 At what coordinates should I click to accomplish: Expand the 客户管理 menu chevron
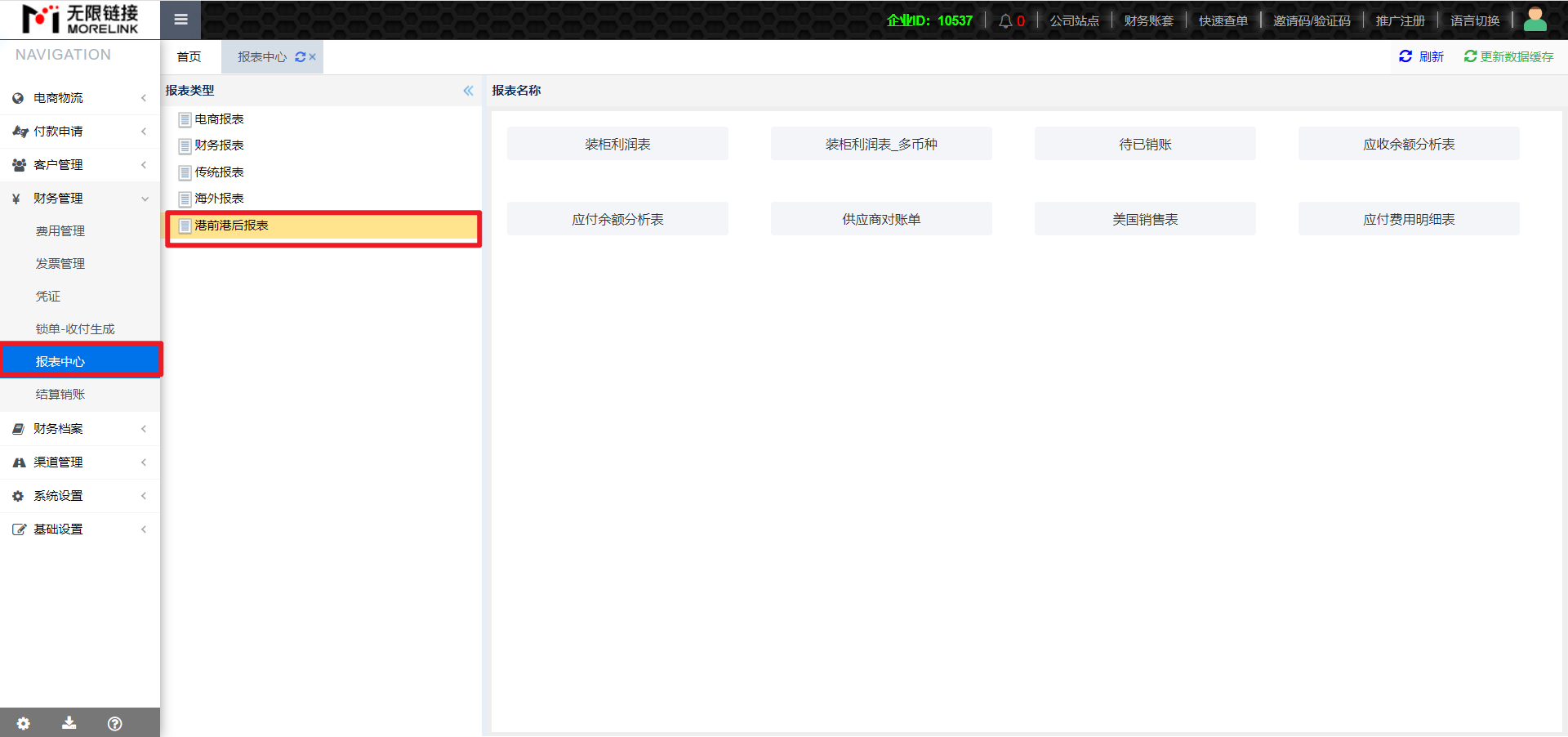coord(144,164)
